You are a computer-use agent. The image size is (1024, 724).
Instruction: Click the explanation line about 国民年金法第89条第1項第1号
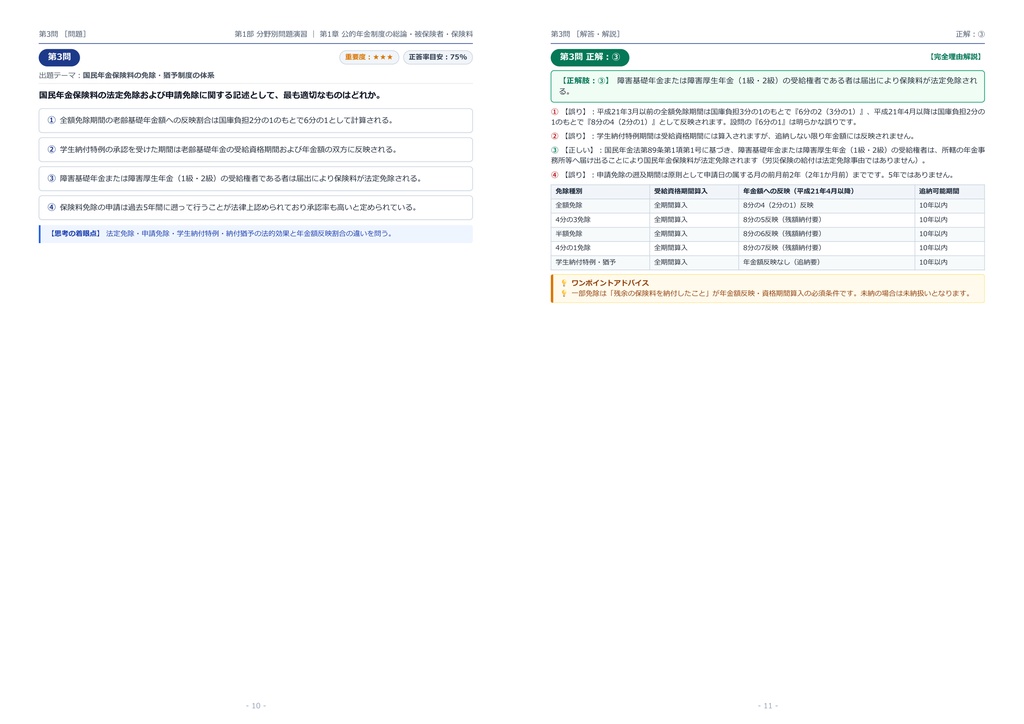pos(767,155)
